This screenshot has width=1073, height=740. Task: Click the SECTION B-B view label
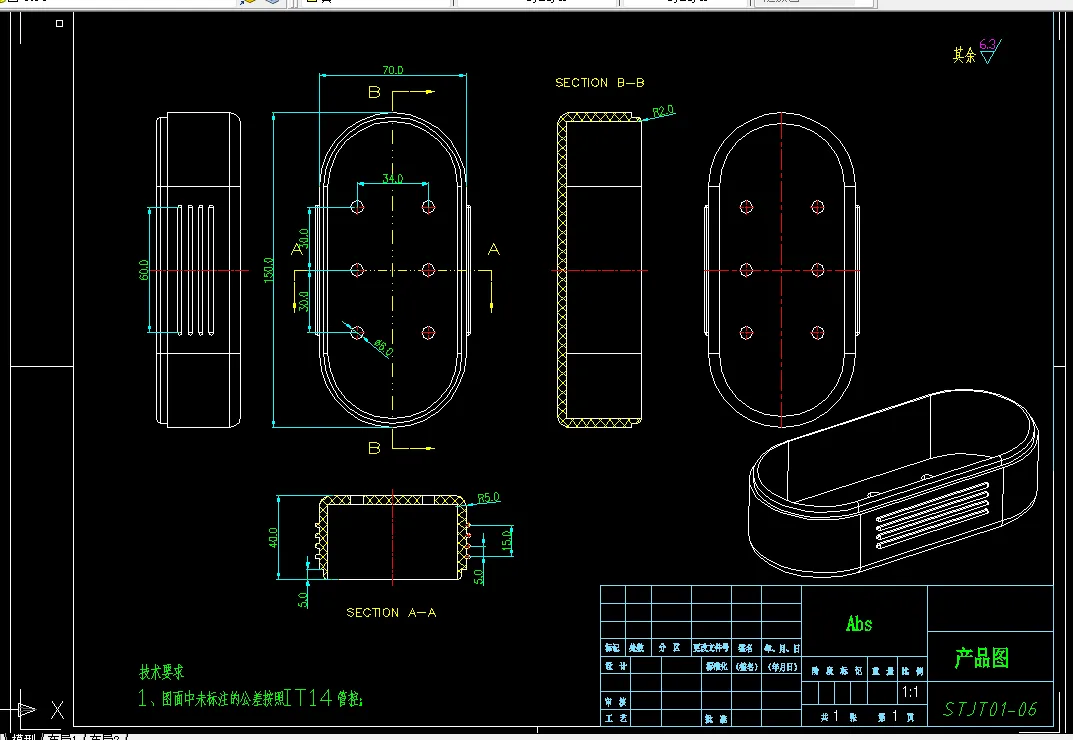tap(599, 83)
